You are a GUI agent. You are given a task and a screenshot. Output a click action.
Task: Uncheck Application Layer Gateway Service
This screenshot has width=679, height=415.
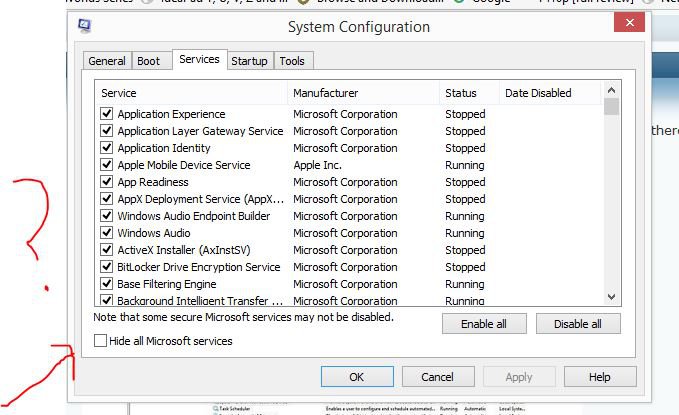click(107, 130)
